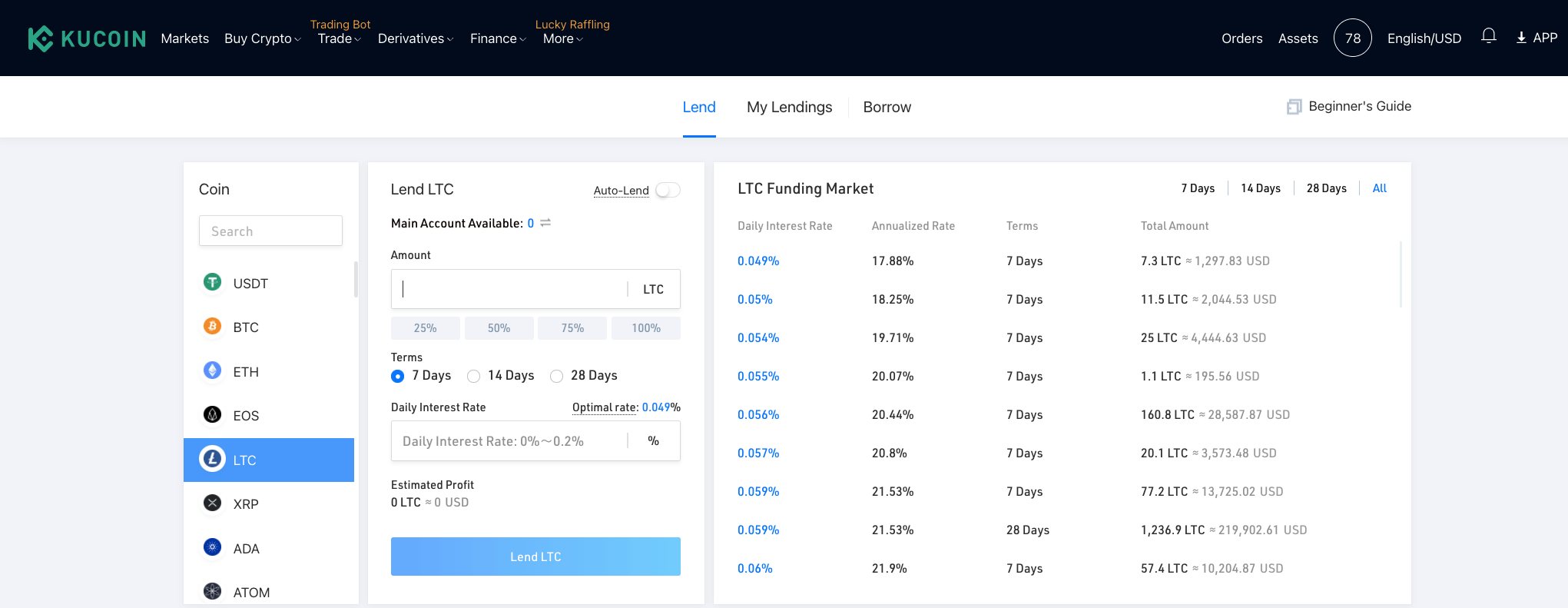Click the coin list scrollbar
Image resolution: width=1568 pixels, height=608 pixels.
point(356,279)
